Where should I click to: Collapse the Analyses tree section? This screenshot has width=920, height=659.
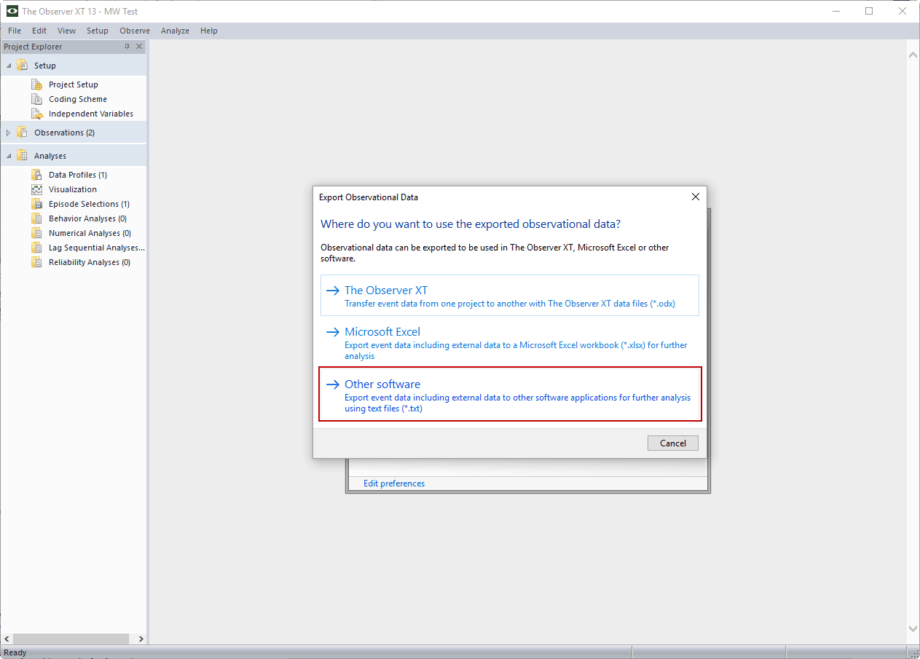pos(9,156)
